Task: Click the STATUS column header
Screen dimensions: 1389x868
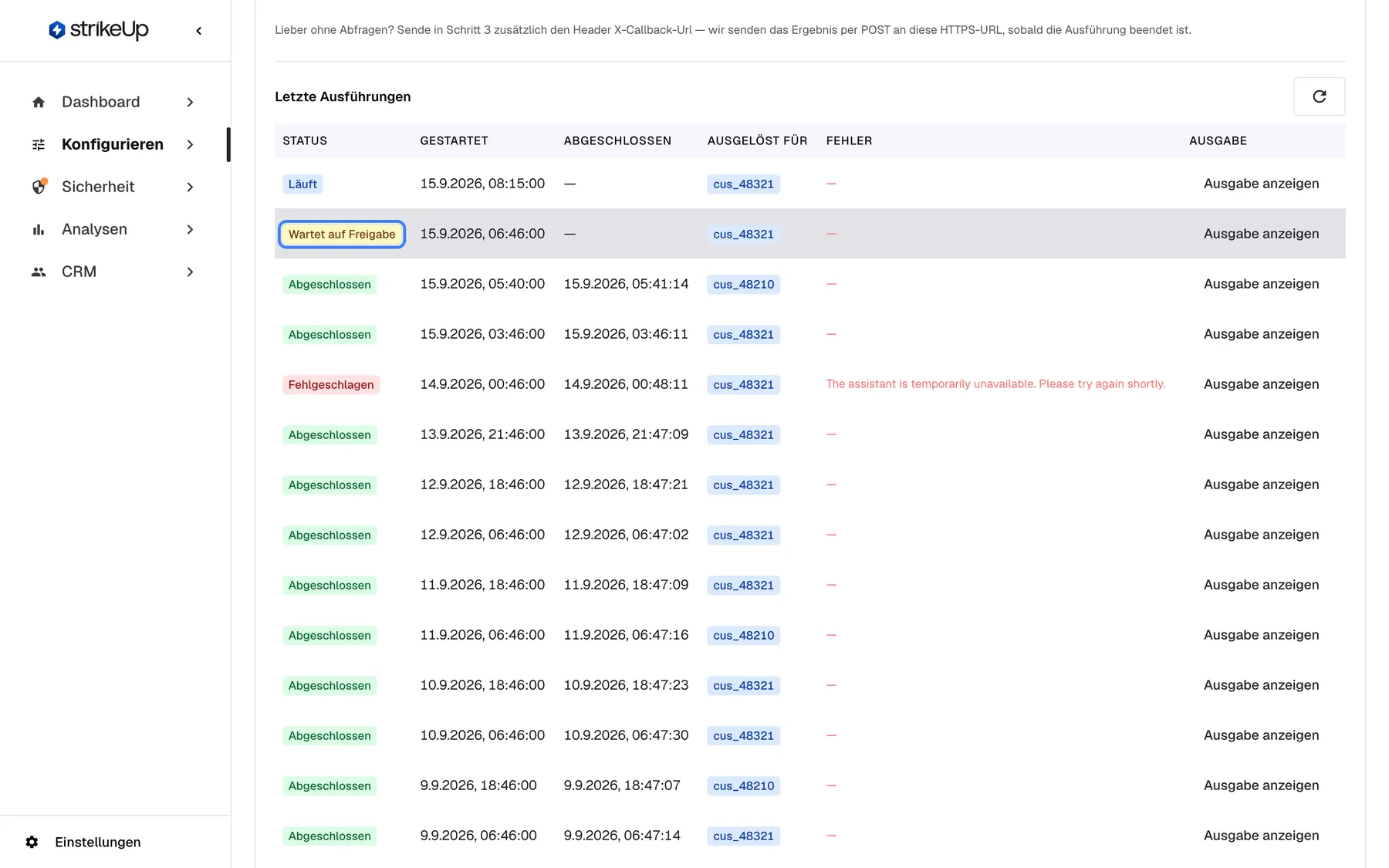Action: (305, 140)
